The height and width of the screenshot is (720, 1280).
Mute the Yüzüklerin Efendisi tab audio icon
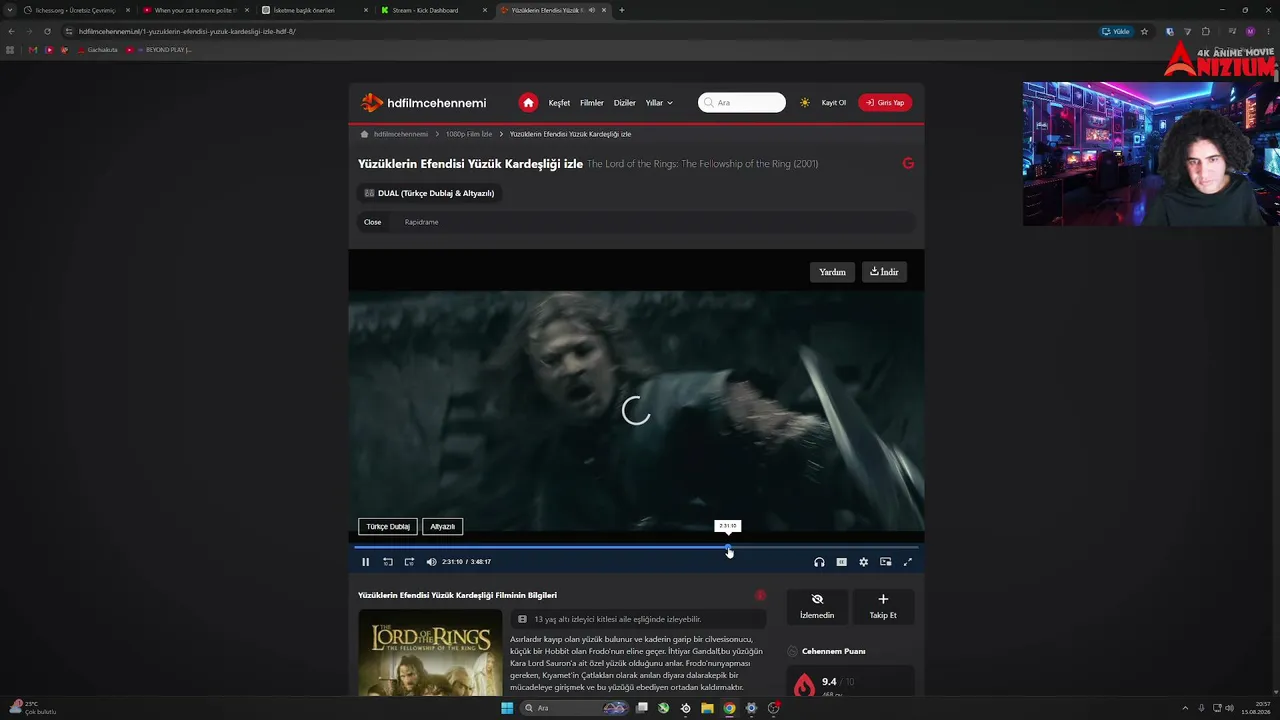point(592,10)
